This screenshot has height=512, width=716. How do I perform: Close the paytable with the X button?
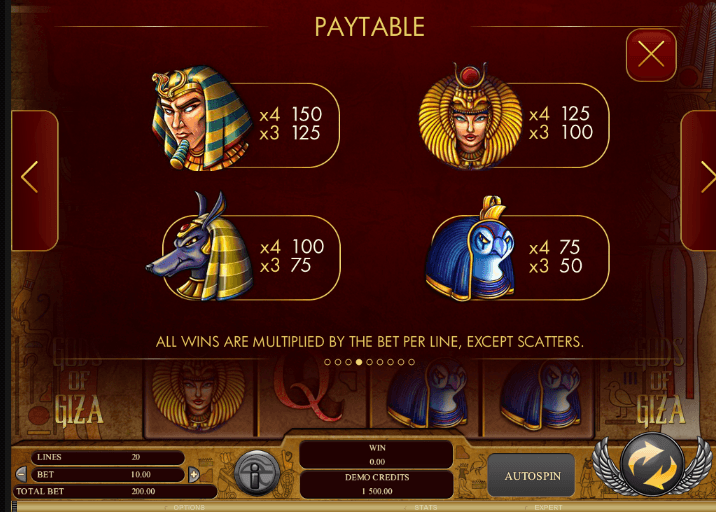tap(651, 55)
